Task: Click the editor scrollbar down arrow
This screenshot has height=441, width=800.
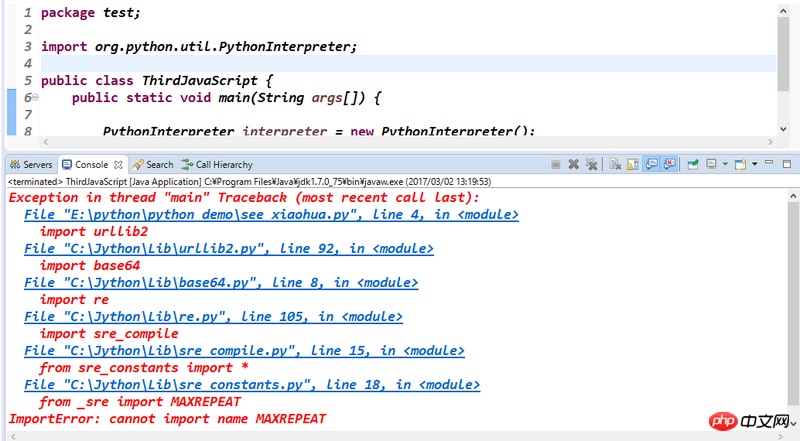Action: 783,130
